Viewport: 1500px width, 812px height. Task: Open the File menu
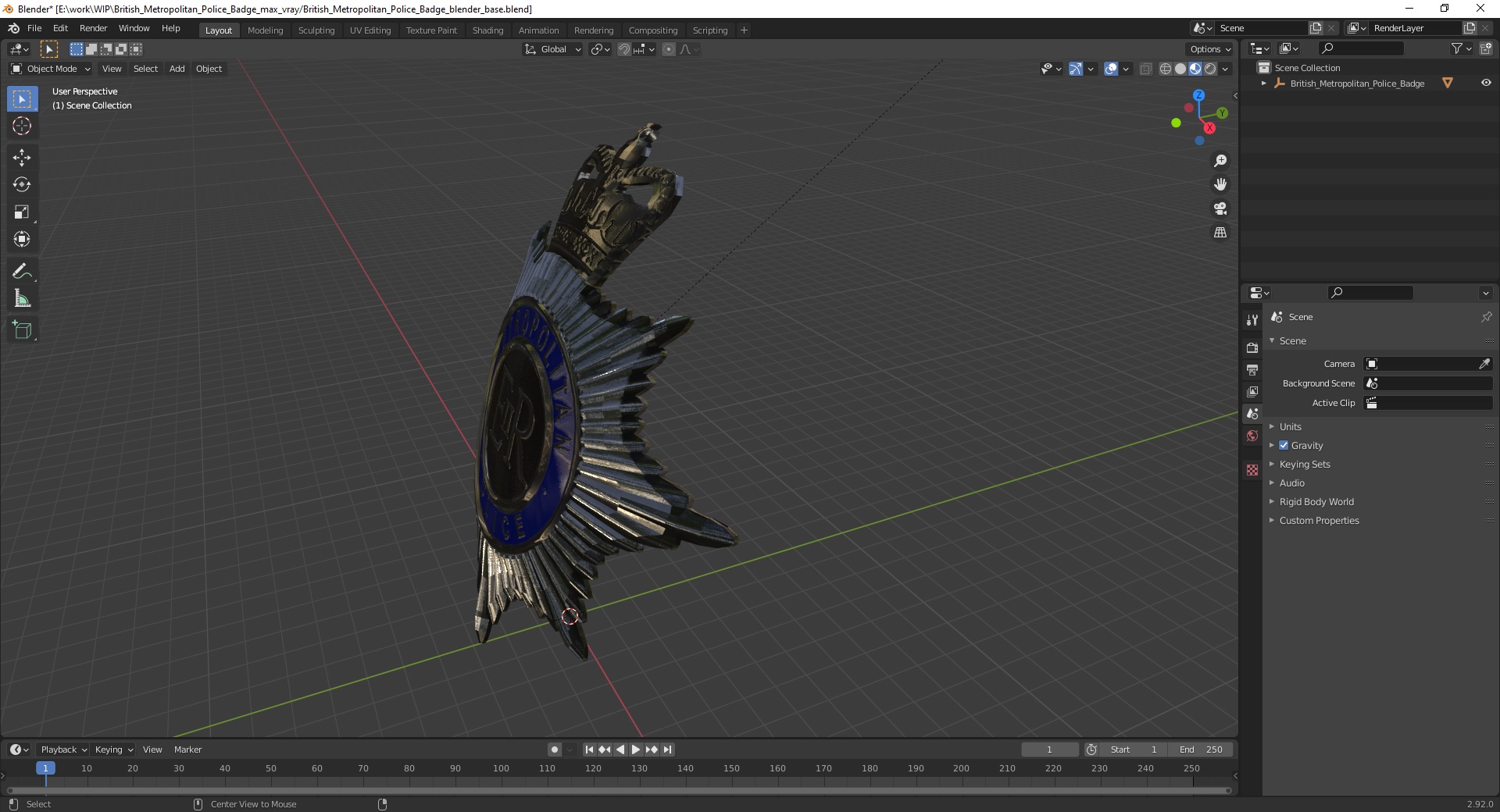tap(34, 28)
